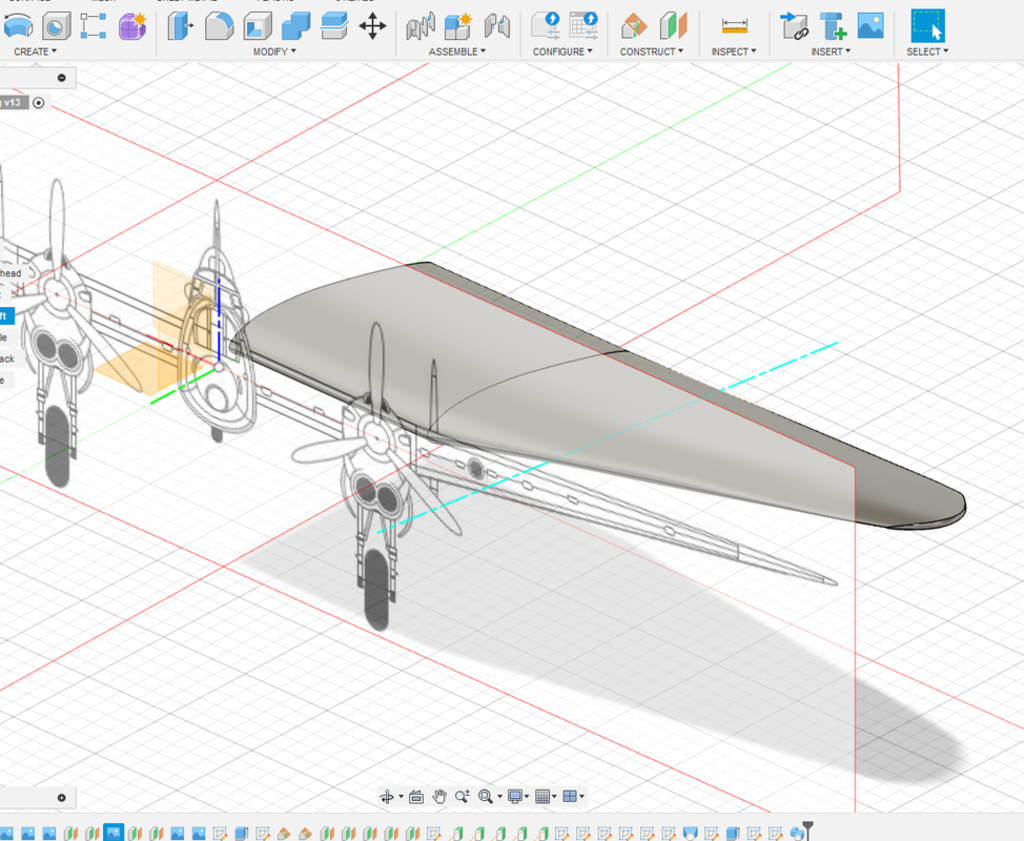Expand the comments panel plus button
Viewport: 1024px width, 841px height.
(x=61, y=797)
